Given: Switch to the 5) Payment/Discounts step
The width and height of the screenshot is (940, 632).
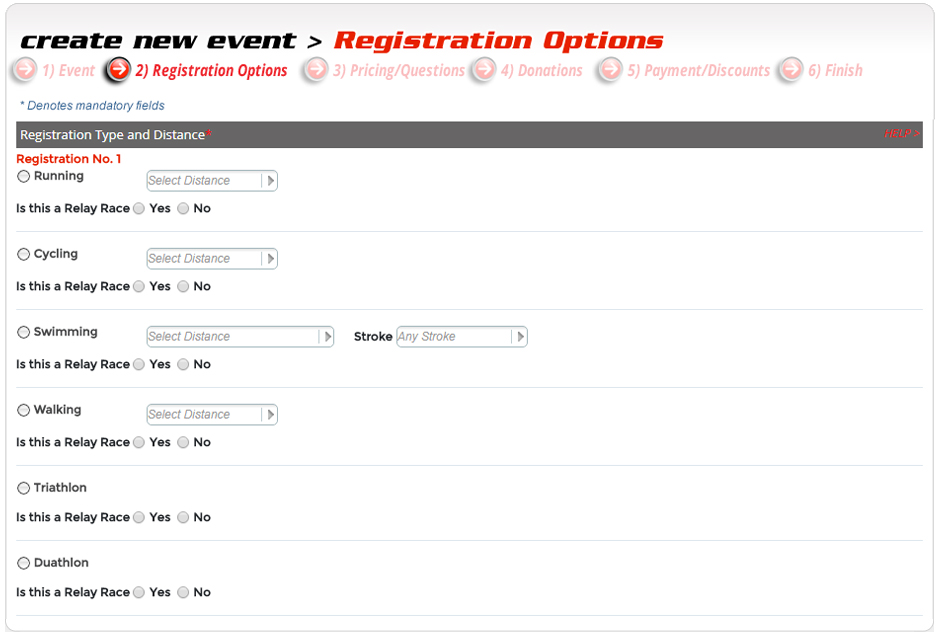Looking at the screenshot, I should (698, 71).
